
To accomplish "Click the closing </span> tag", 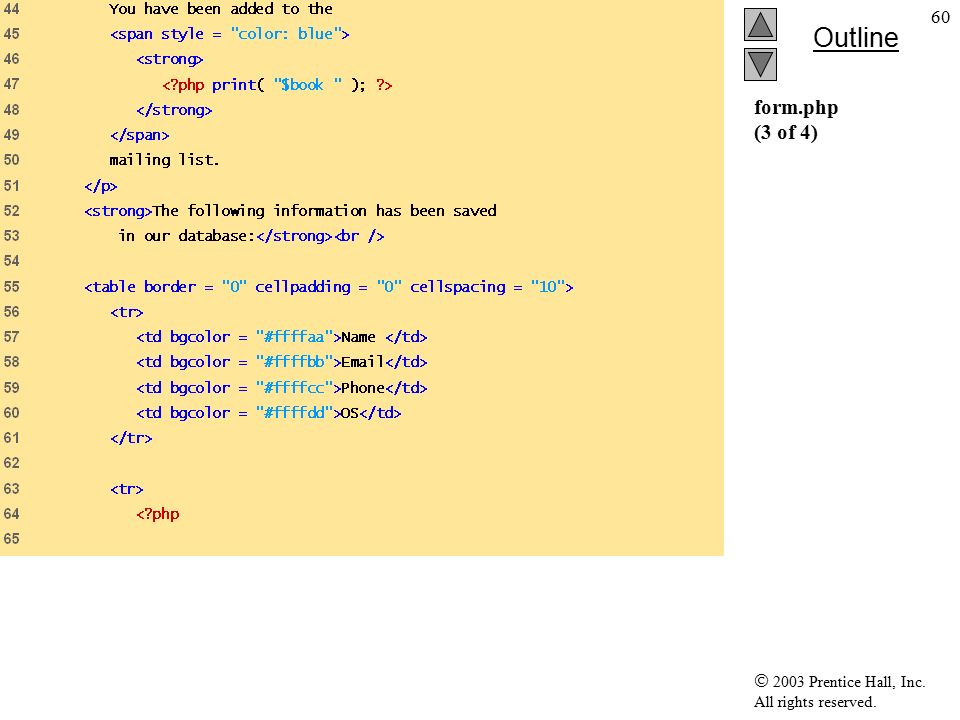I will 140,135.
